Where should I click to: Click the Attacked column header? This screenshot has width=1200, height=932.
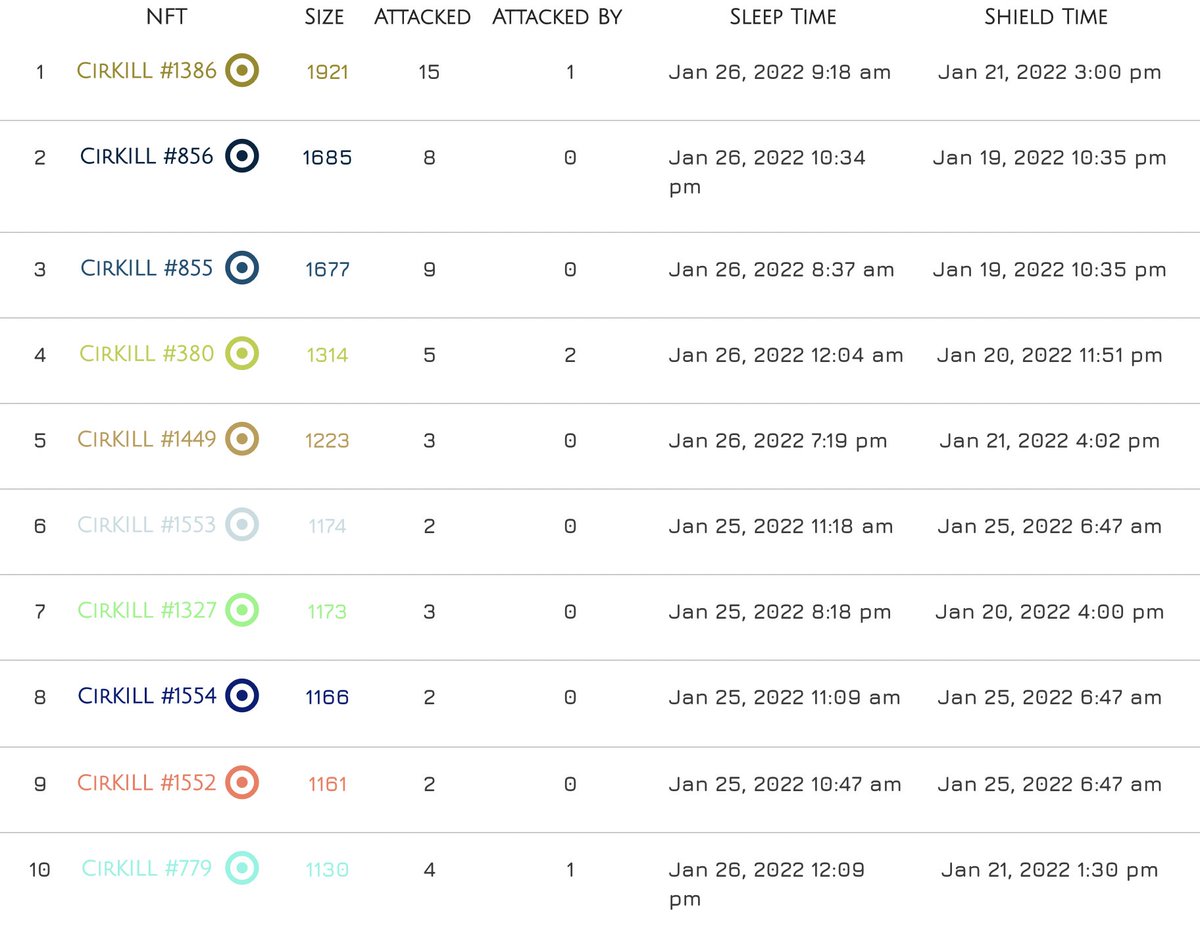422,17
